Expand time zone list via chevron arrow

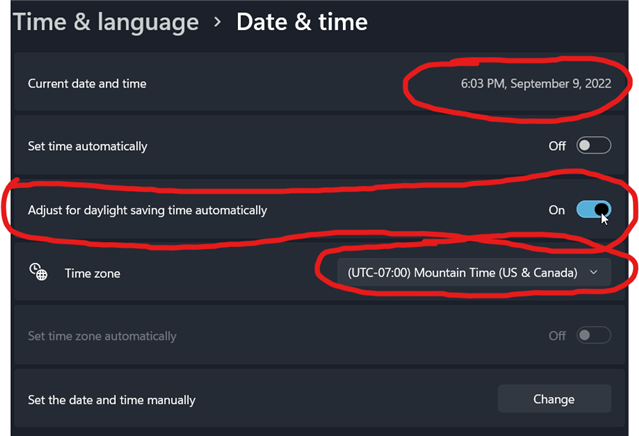[x=594, y=272]
